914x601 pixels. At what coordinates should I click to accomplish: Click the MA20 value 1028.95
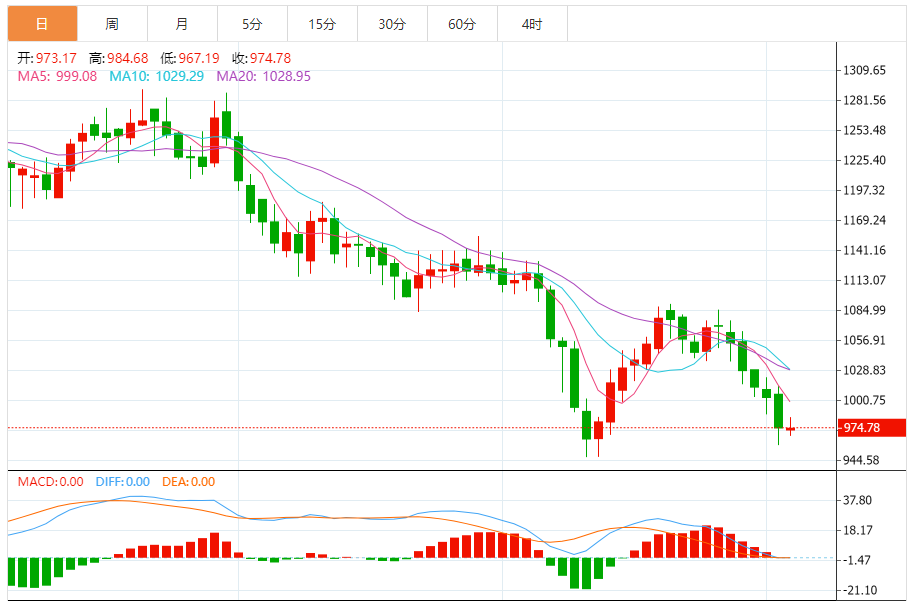click(287, 76)
